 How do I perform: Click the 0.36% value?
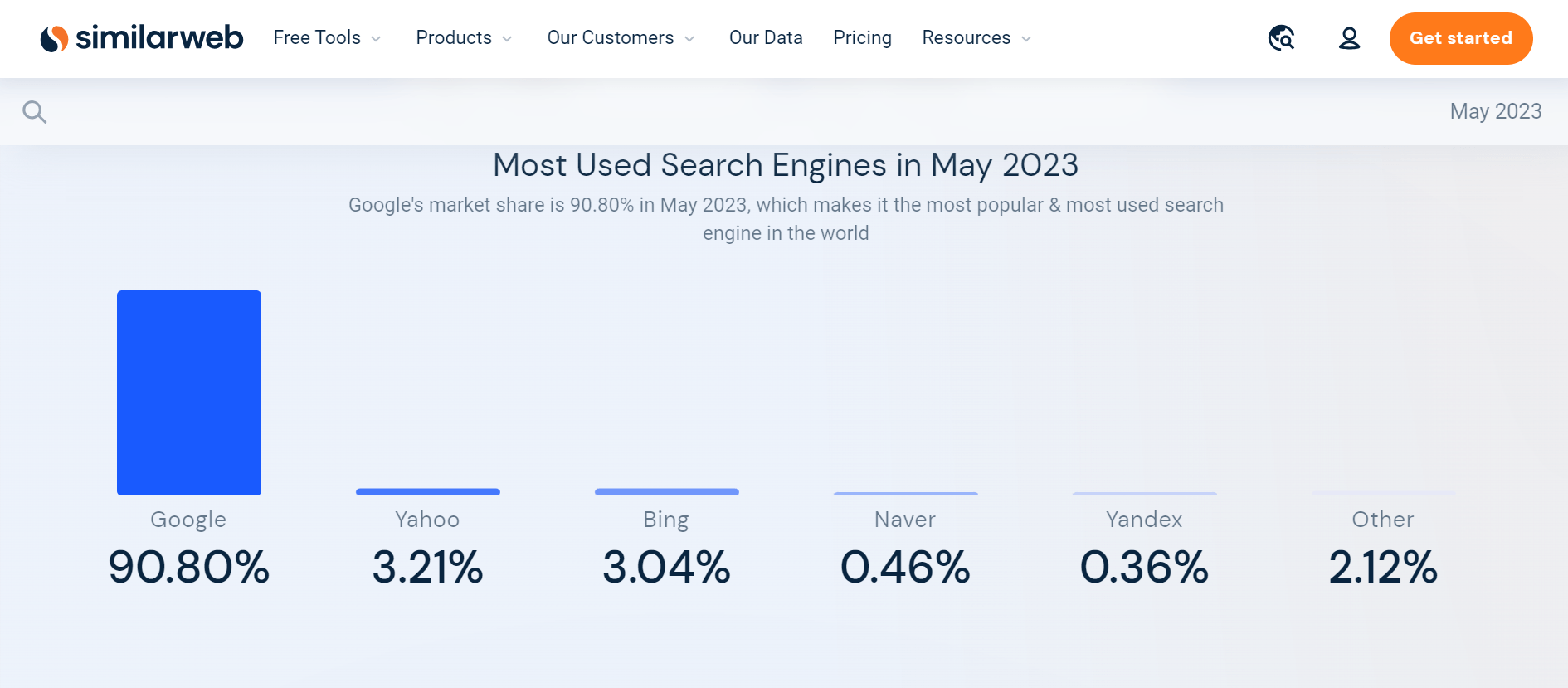(x=1144, y=568)
